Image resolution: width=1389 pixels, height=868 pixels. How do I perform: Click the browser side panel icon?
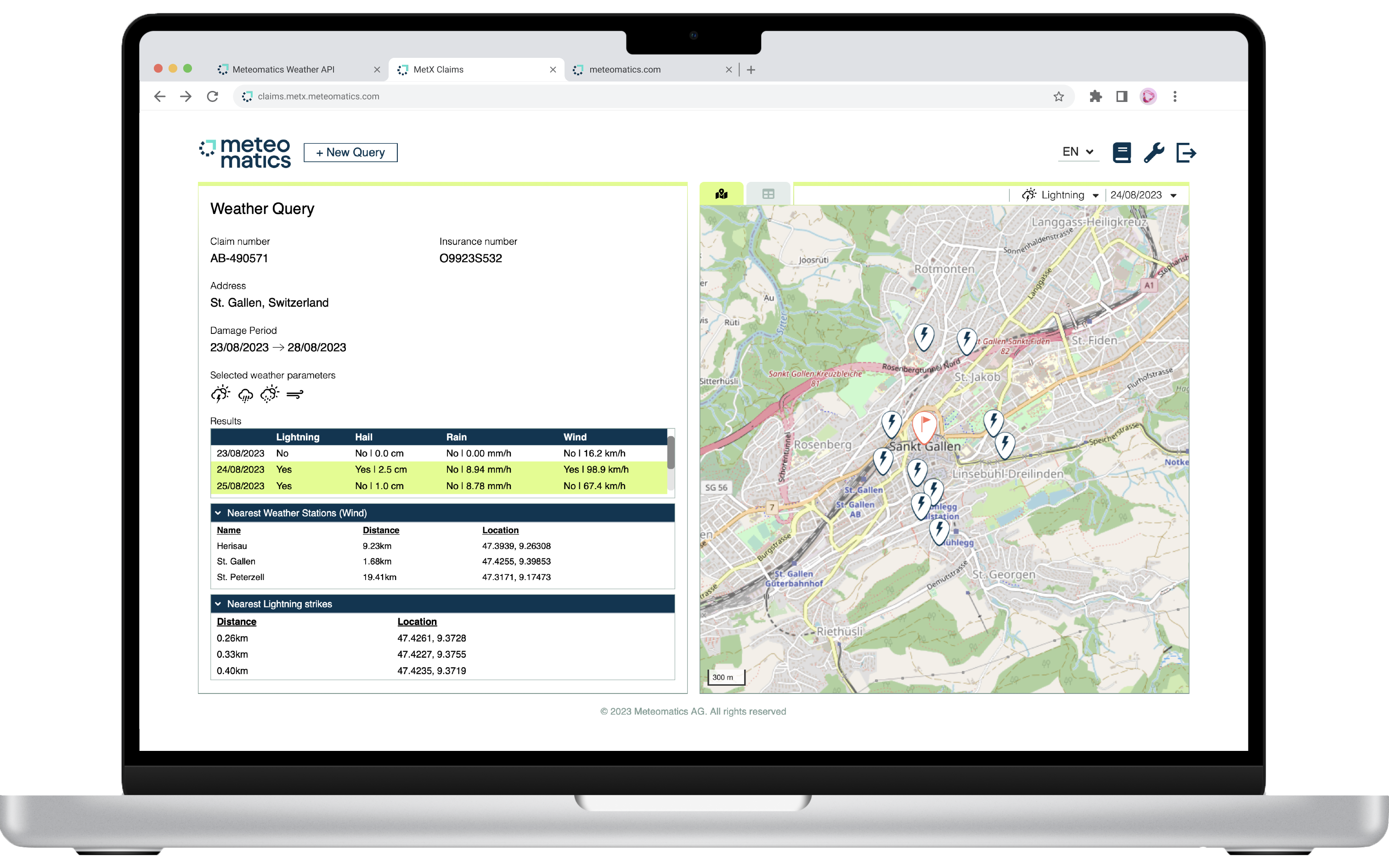[x=1122, y=96]
